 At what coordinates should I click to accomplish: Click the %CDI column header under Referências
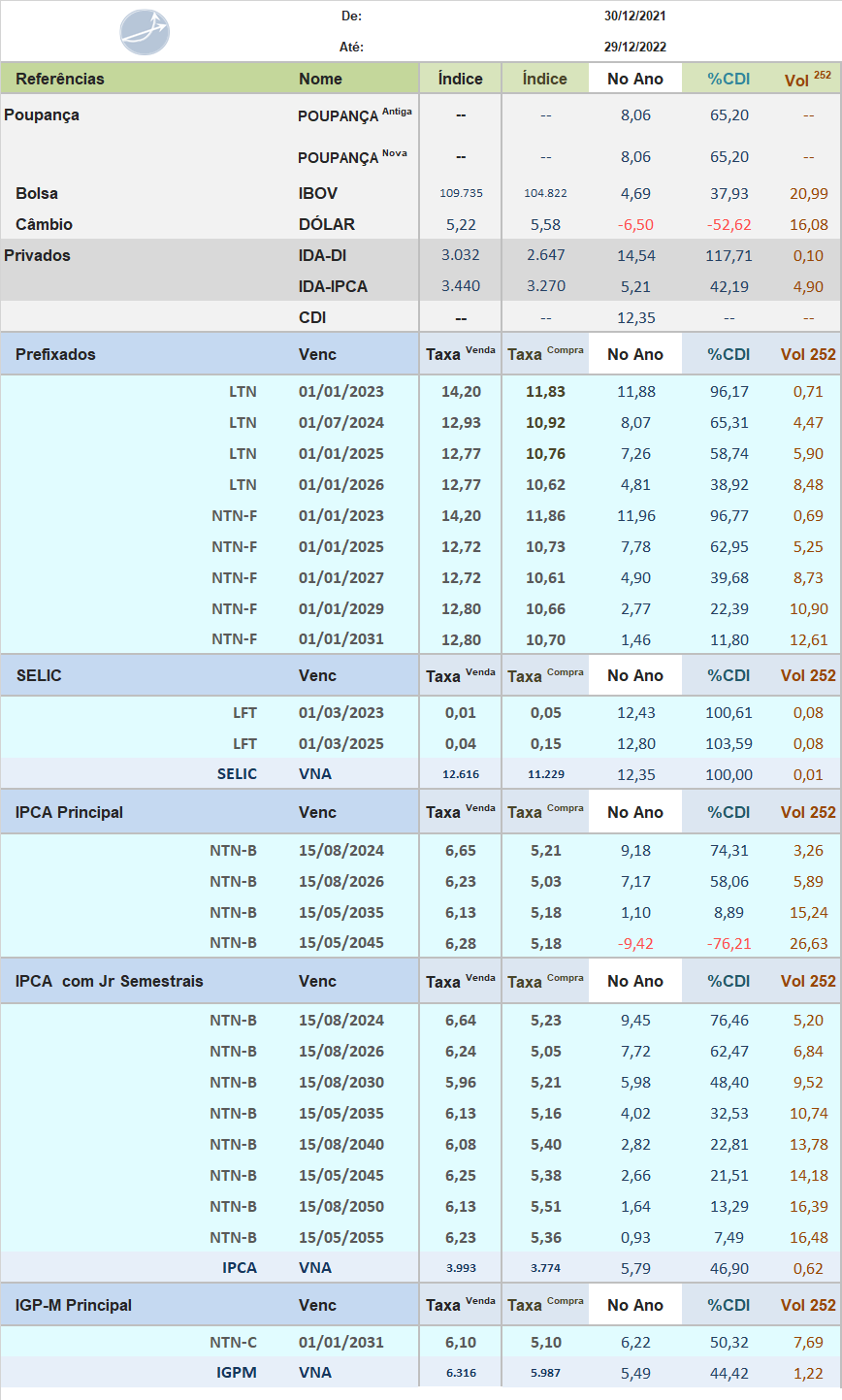[x=729, y=79]
